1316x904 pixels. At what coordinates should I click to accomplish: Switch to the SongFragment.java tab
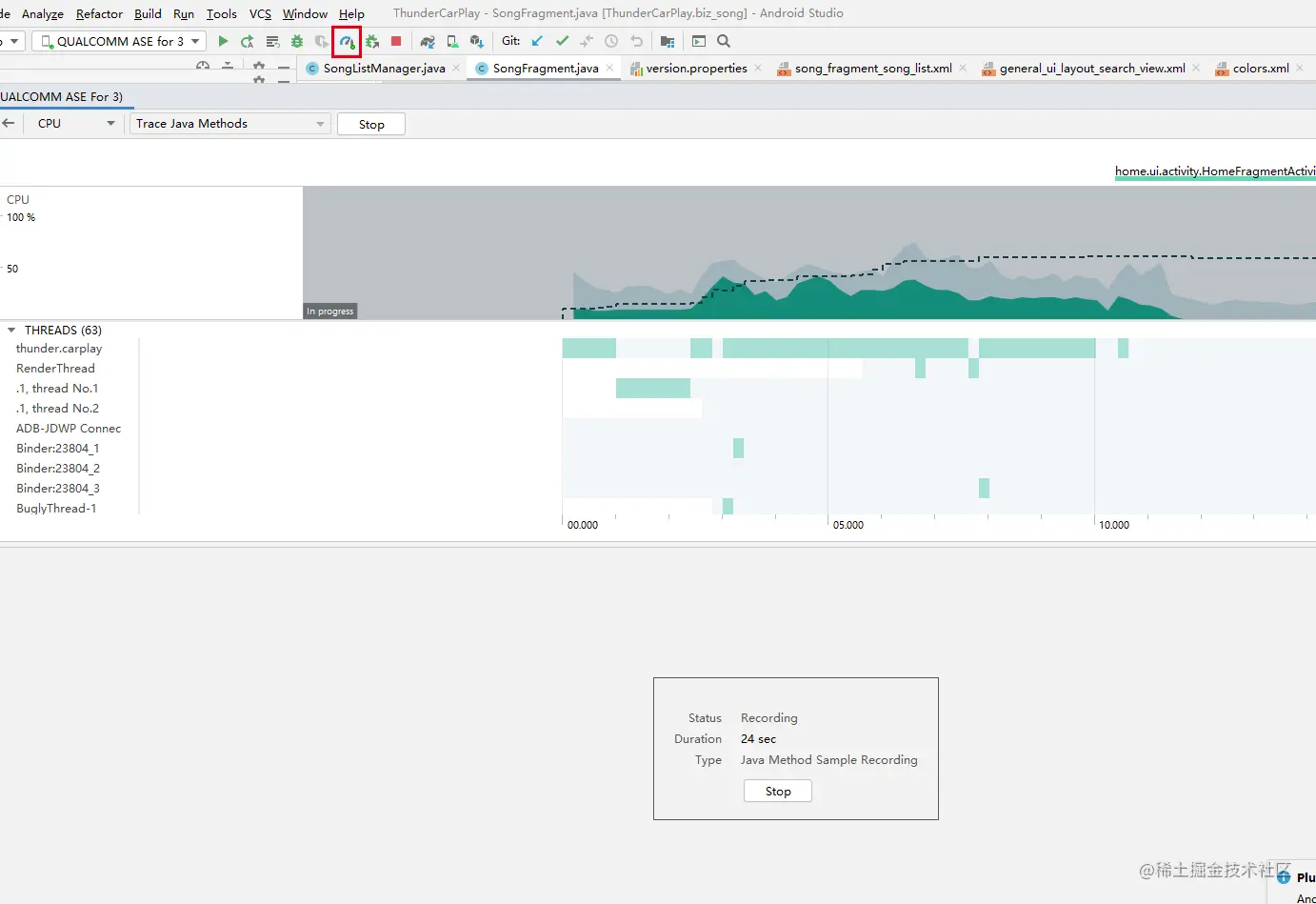coord(546,69)
